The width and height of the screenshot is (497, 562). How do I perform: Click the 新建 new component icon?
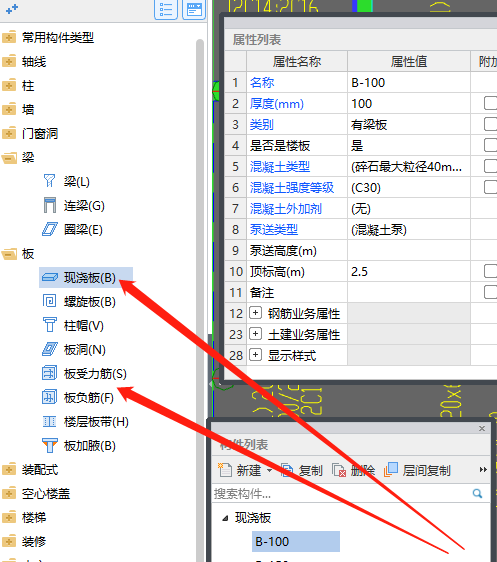point(225,470)
